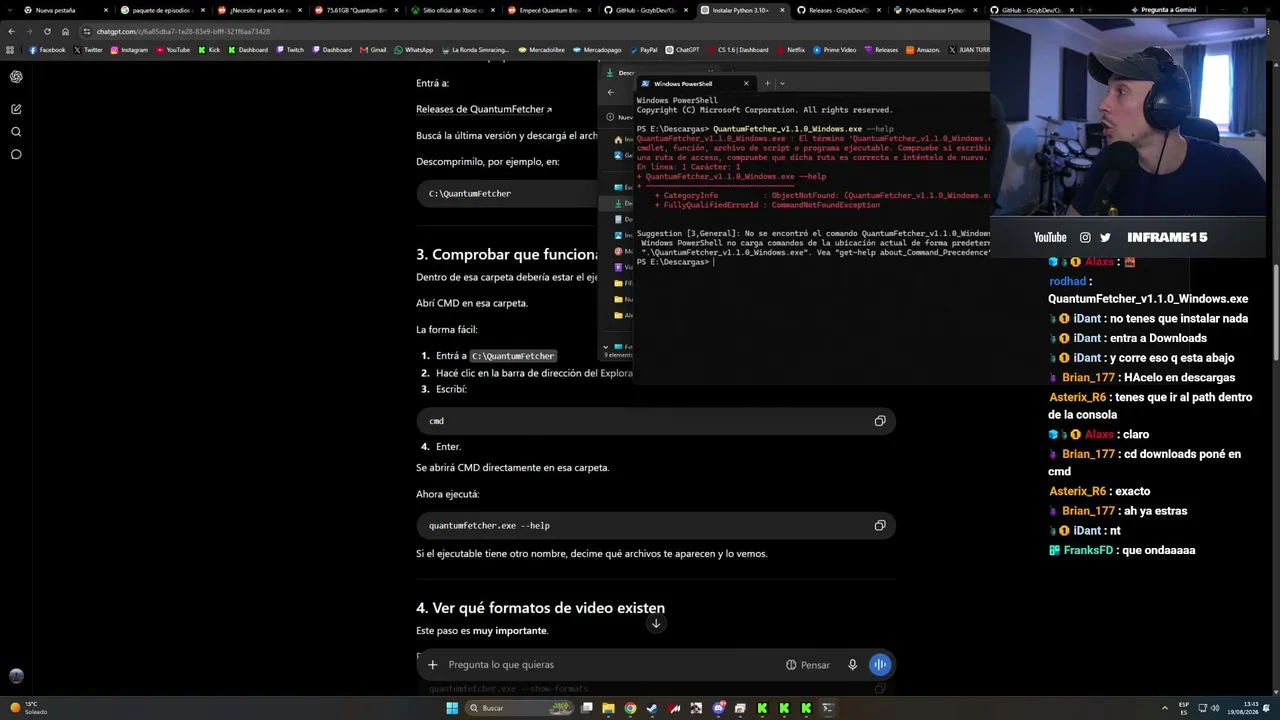Open the YouTube bookmark

173,49
